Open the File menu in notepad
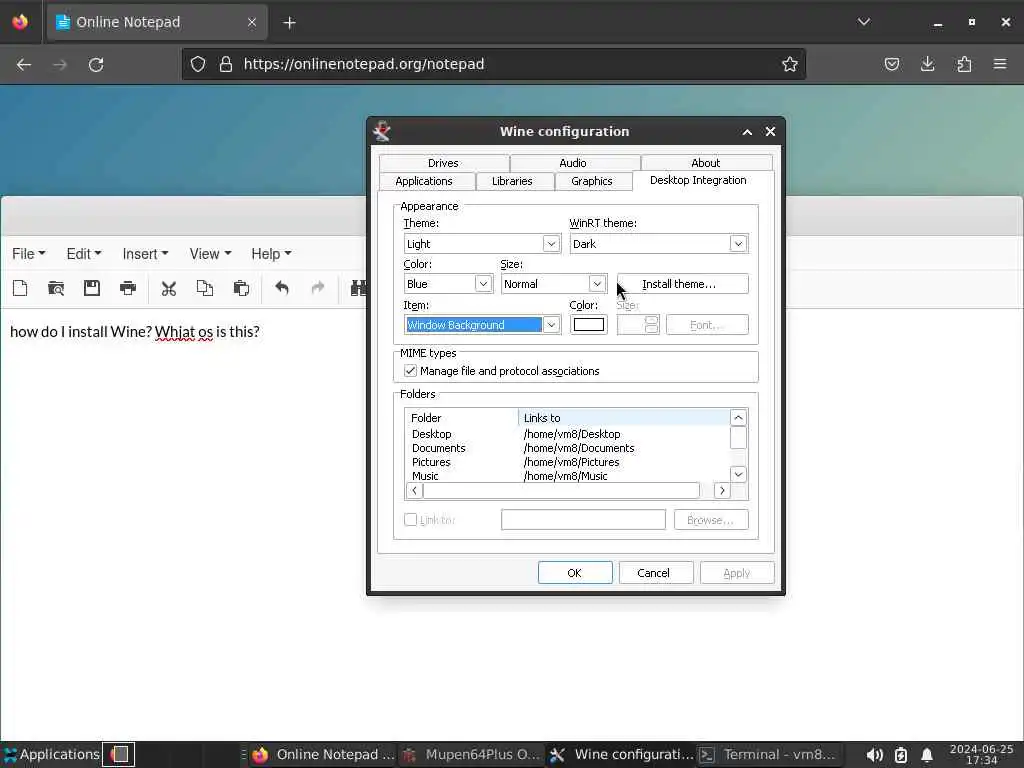 (28, 254)
